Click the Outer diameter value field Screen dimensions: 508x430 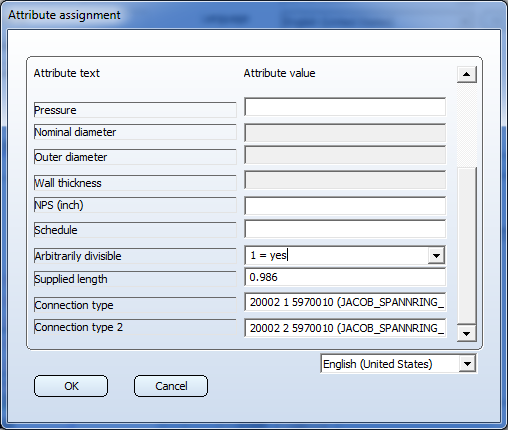[345, 155]
